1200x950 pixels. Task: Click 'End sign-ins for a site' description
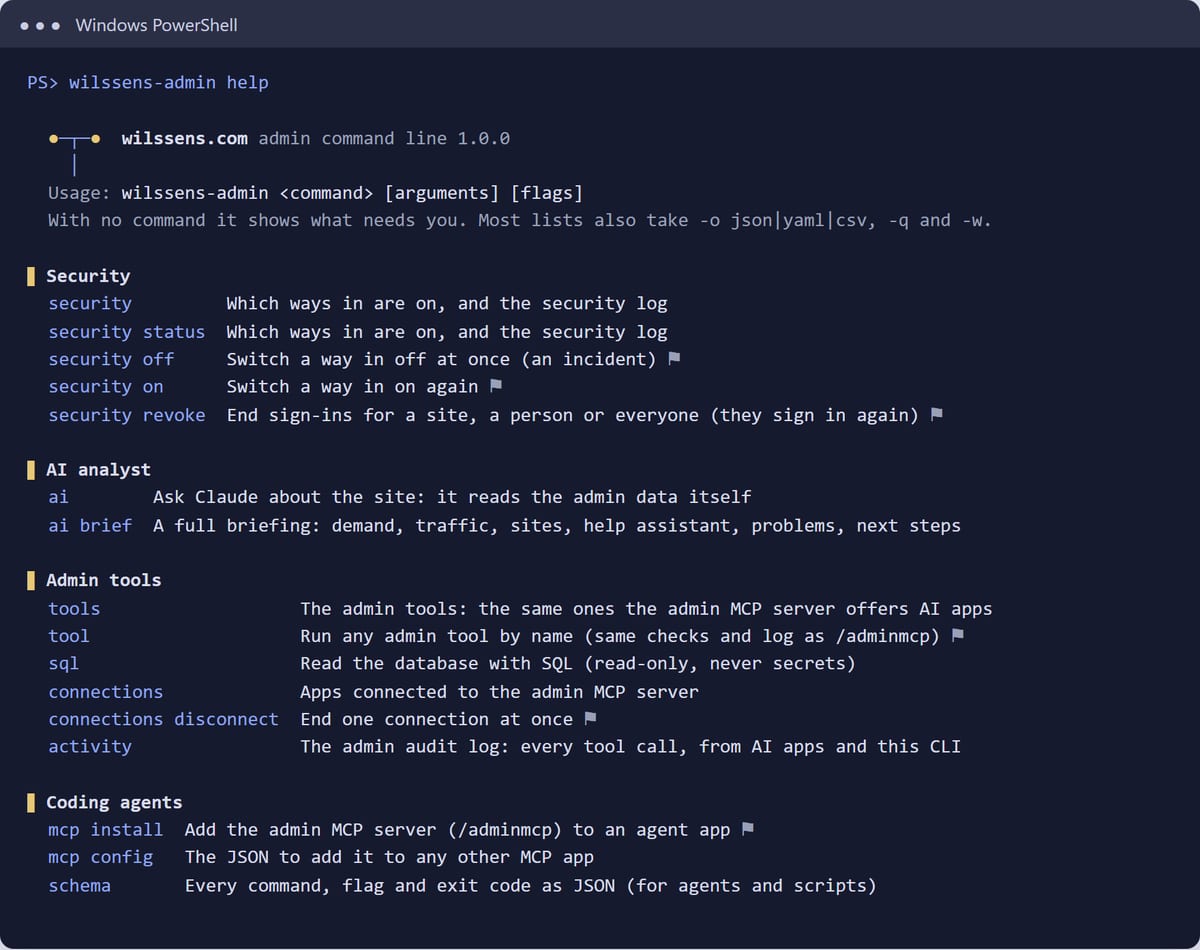coord(572,414)
